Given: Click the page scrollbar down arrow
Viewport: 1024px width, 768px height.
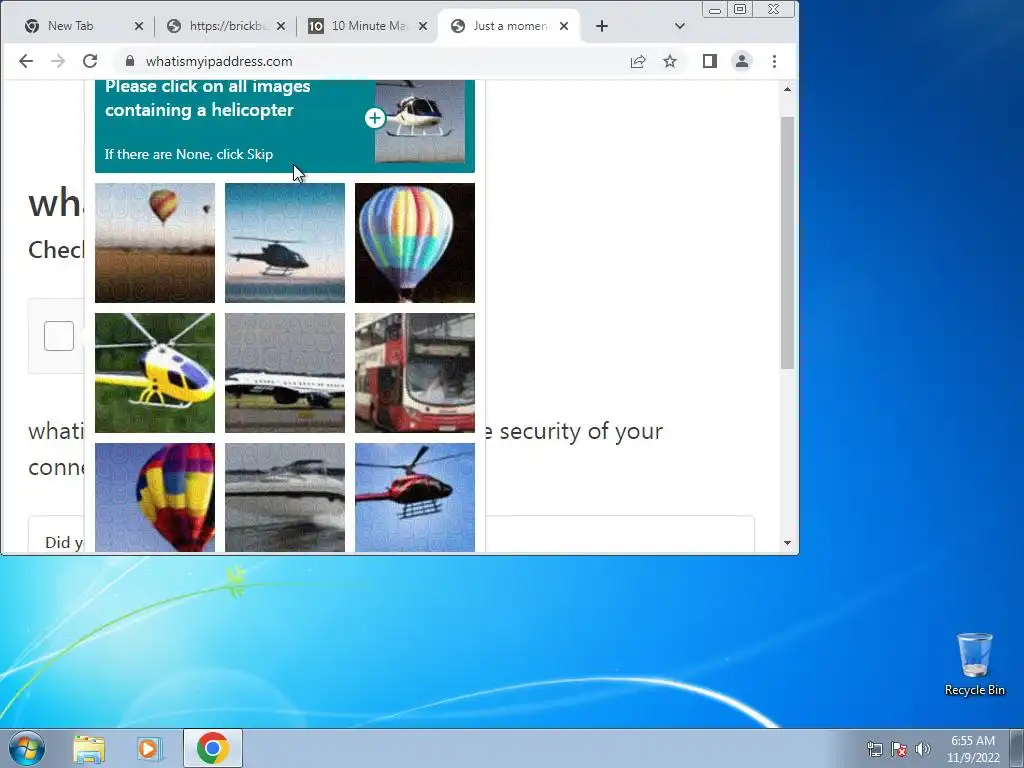Looking at the screenshot, I should (x=788, y=543).
